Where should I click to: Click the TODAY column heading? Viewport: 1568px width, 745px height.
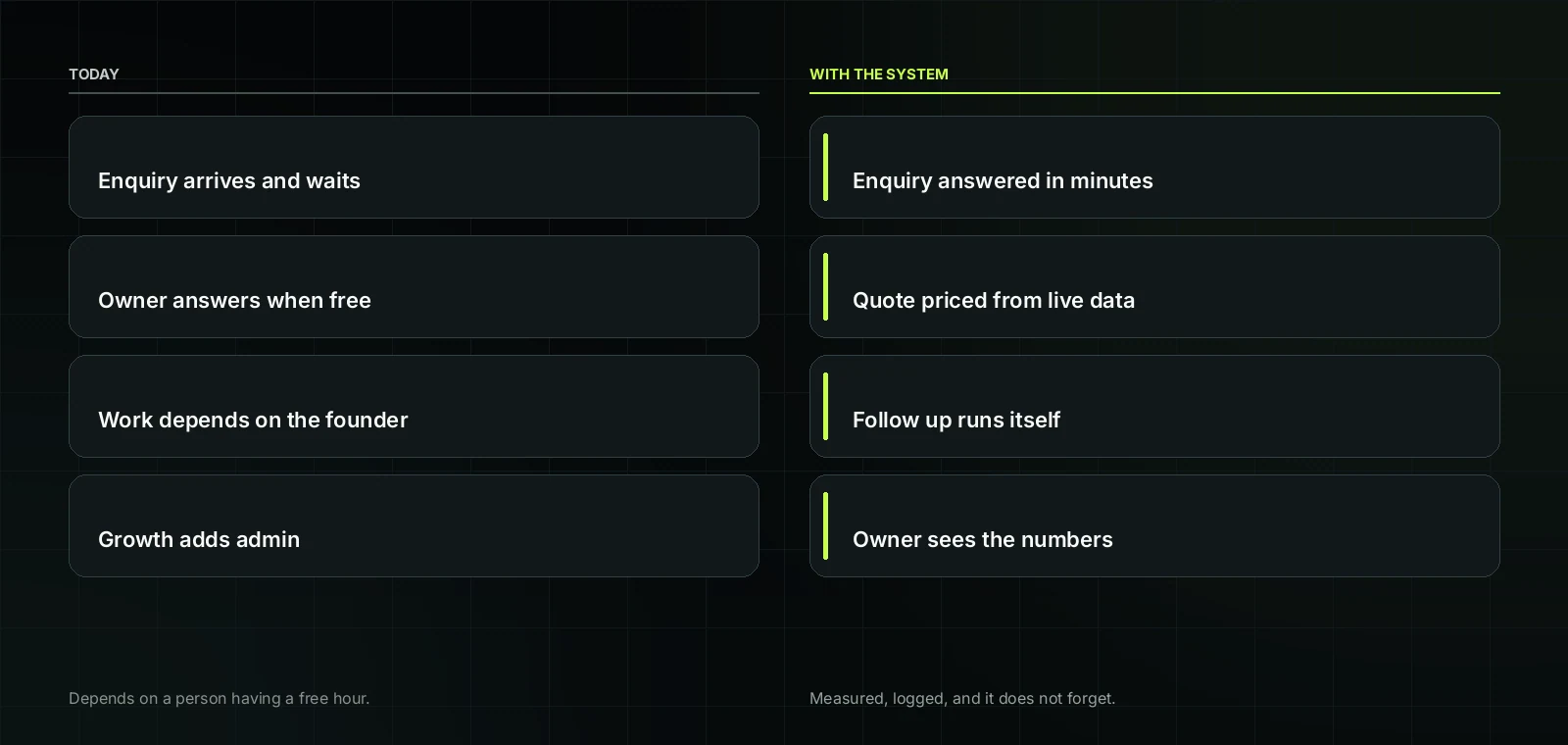93,74
